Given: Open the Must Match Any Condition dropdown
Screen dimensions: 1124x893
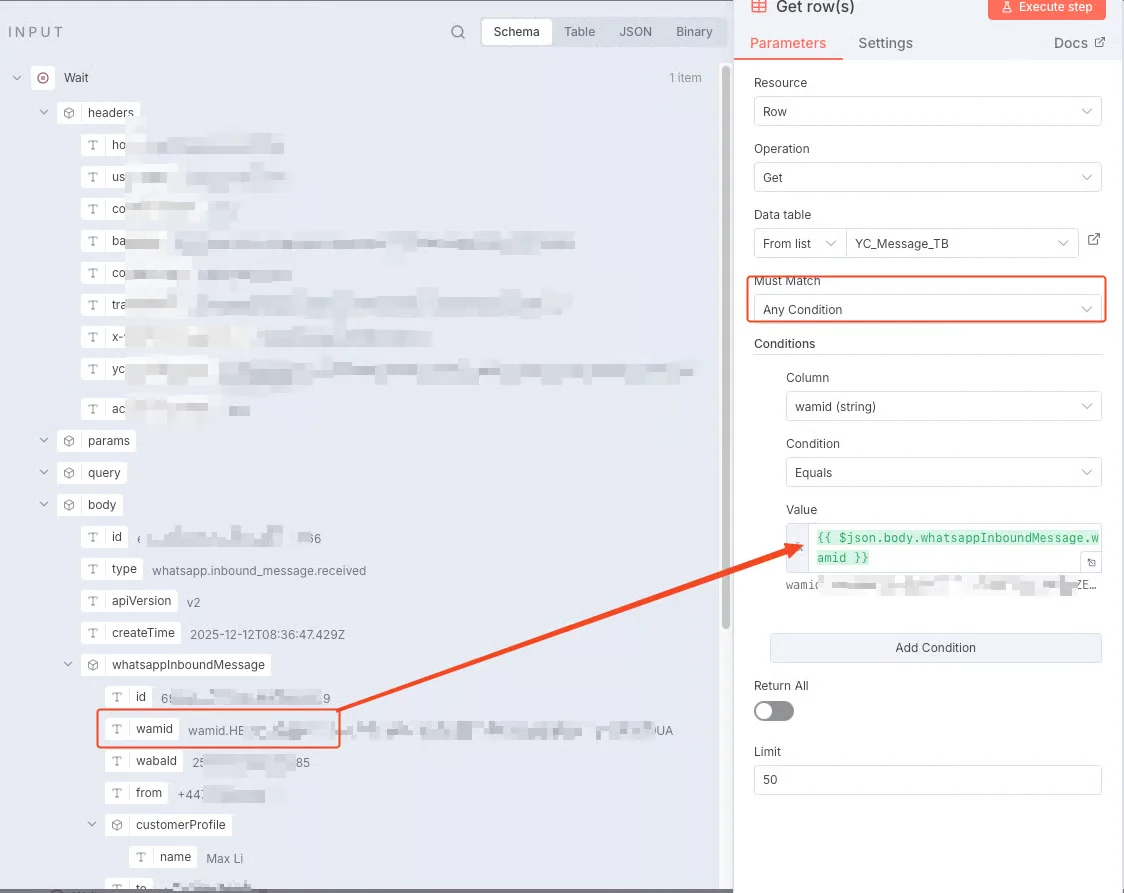Looking at the screenshot, I should point(927,310).
